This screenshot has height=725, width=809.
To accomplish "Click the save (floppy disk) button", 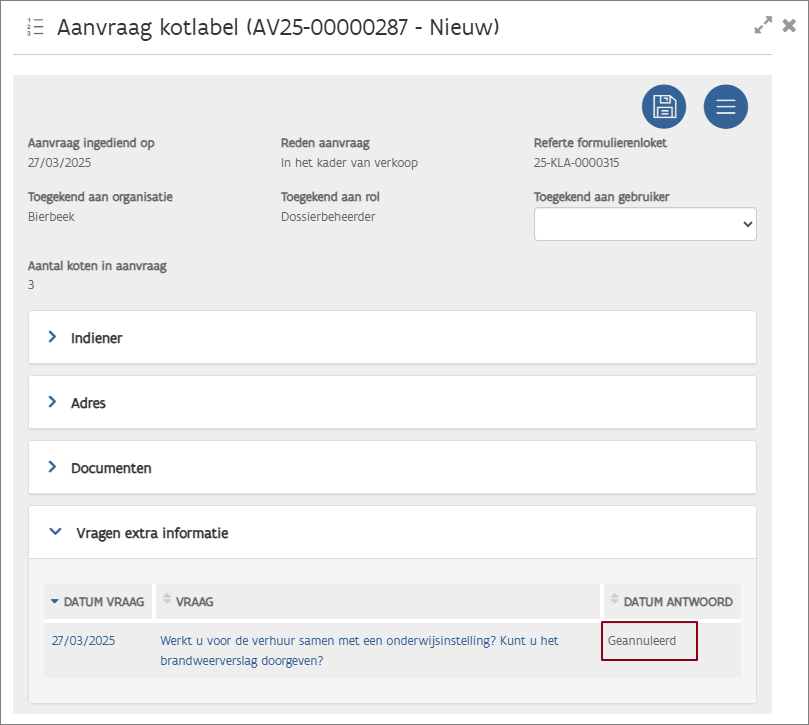I will pyautogui.click(x=664, y=107).
